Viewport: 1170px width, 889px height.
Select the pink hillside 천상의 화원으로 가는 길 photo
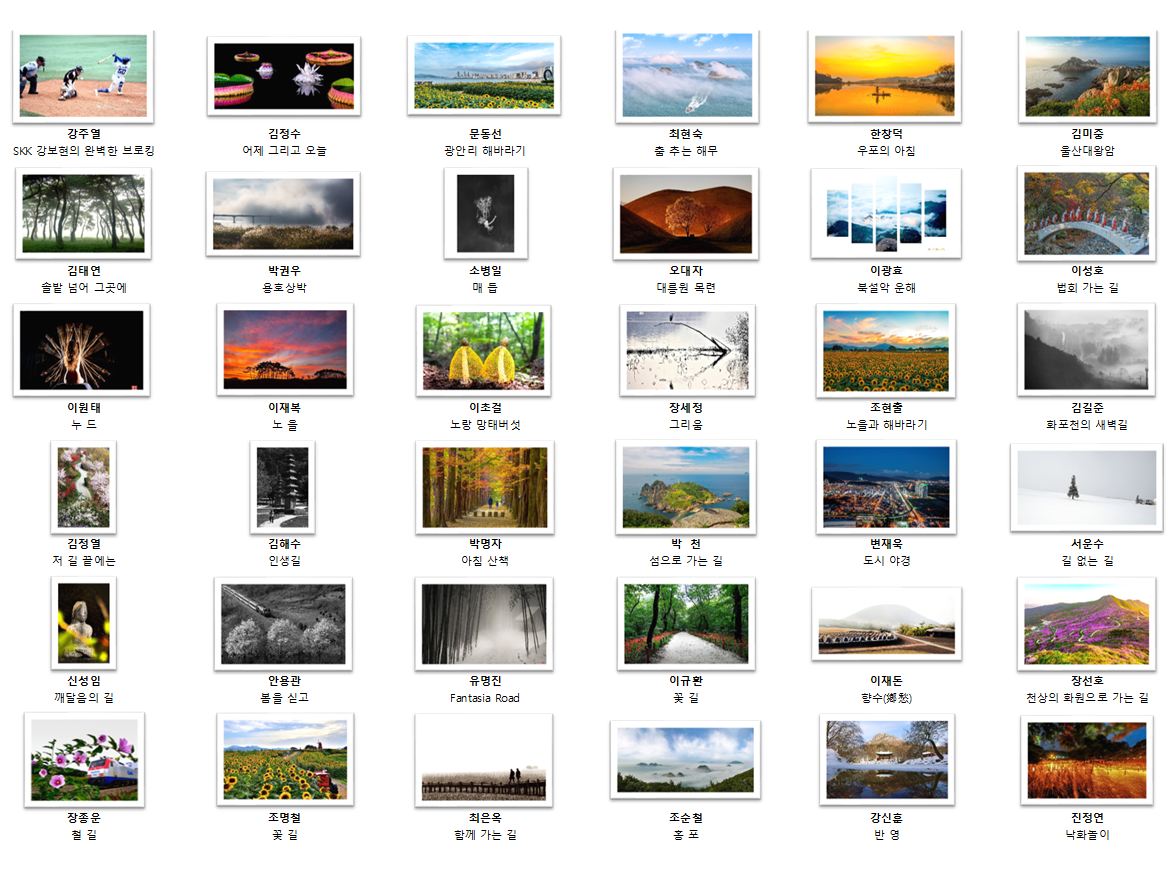point(1086,624)
